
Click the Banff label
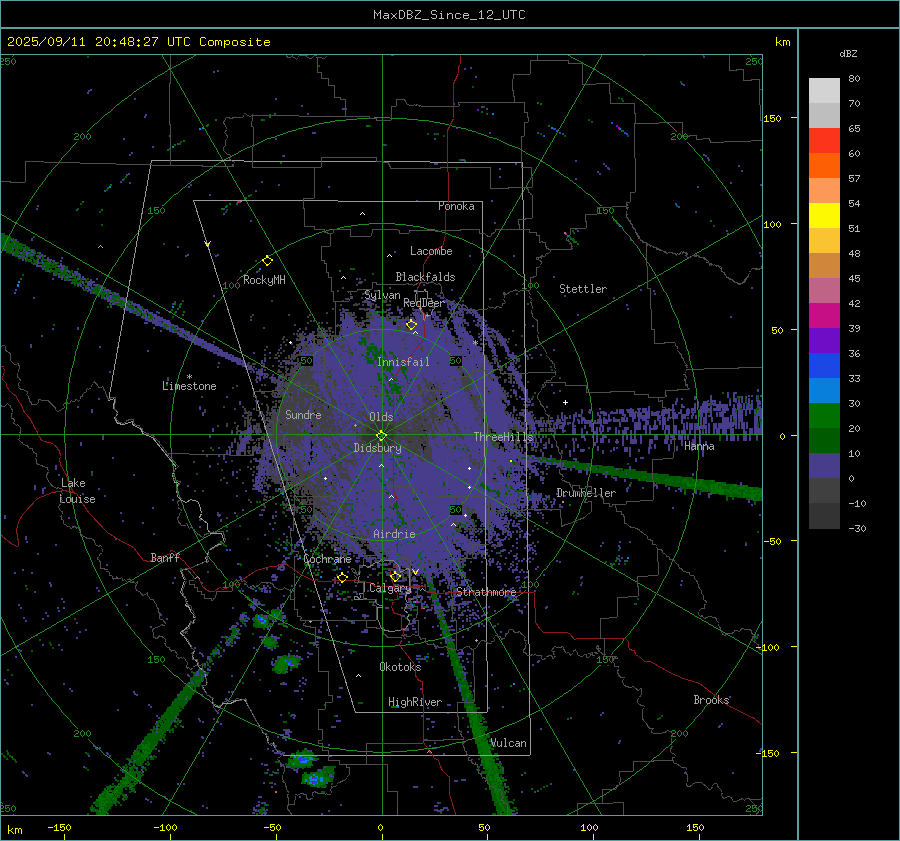[165, 557]
